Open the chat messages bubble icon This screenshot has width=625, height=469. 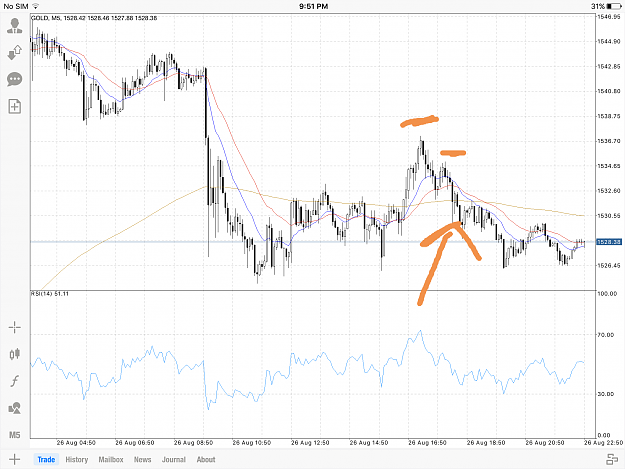(x=15, y=79)
